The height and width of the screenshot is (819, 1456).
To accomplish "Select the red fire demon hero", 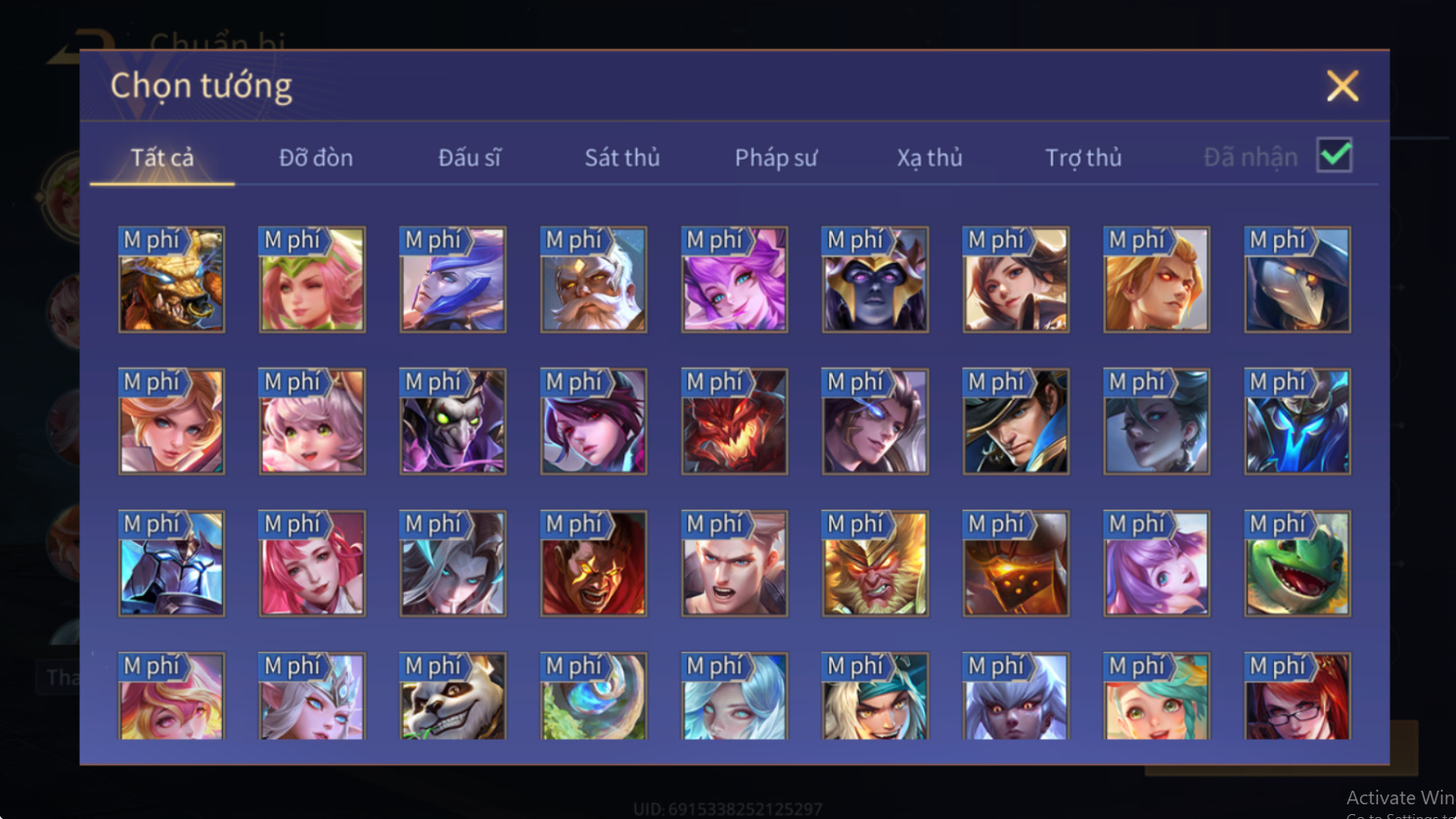I will 735,422.
